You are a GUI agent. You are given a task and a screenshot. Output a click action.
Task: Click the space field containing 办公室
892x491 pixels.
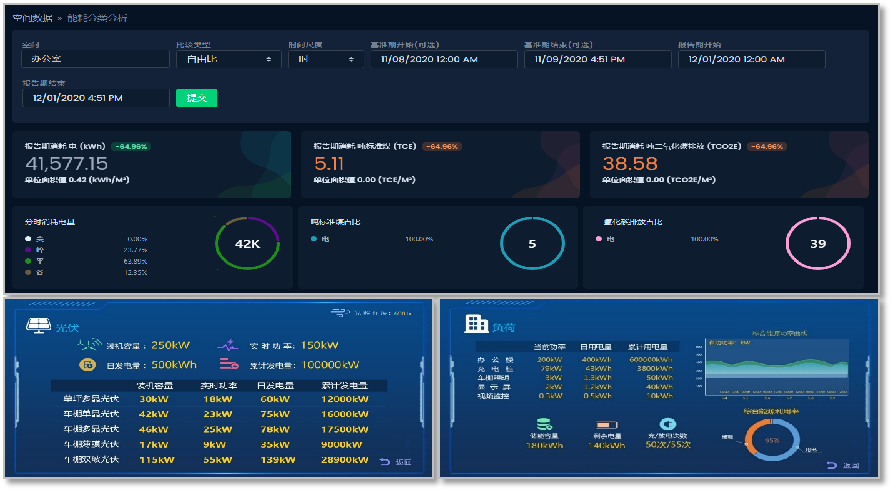pyautogui.click(x=96, y=59)
